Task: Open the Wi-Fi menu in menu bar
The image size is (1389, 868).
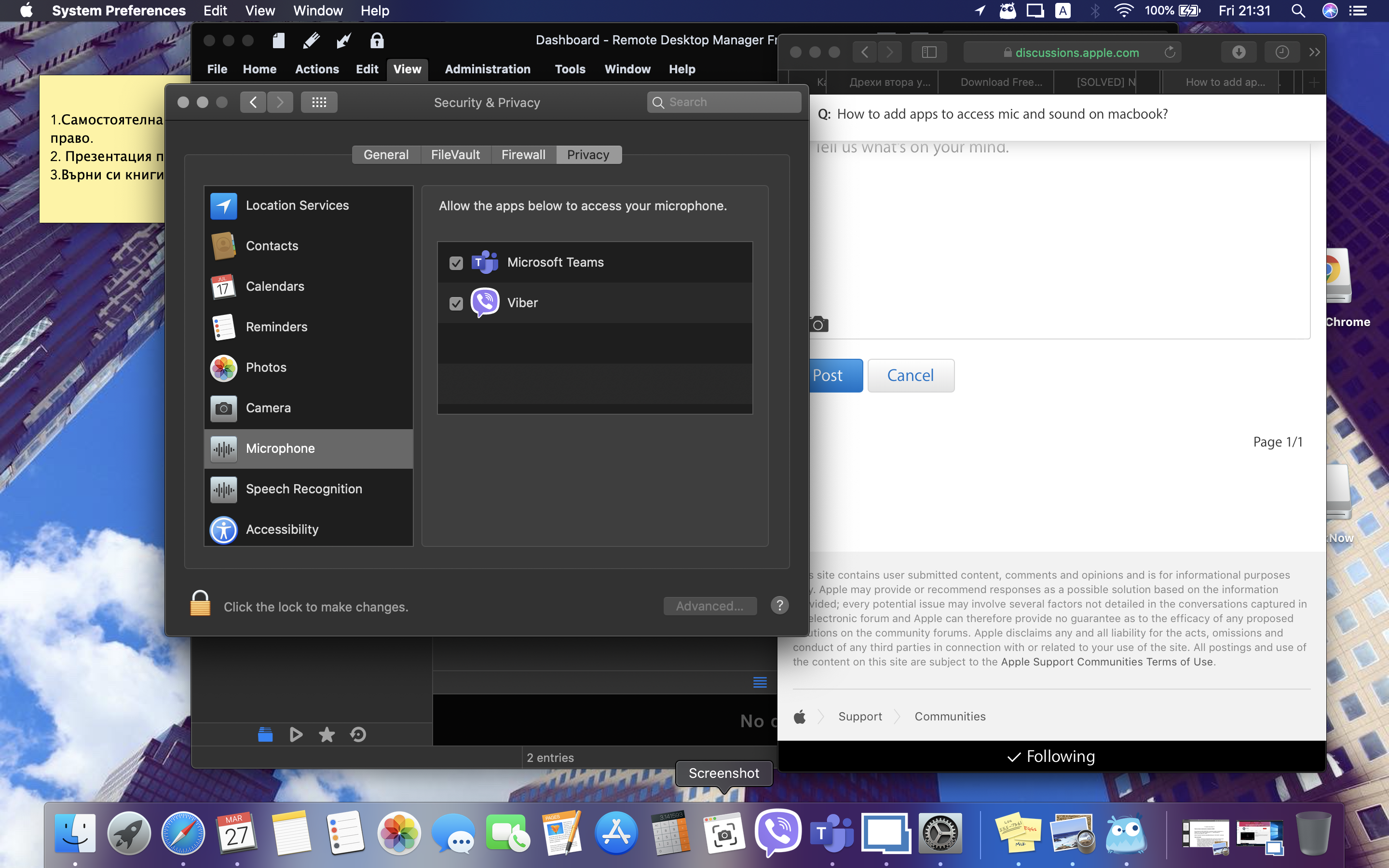Action: (1123, 11)
